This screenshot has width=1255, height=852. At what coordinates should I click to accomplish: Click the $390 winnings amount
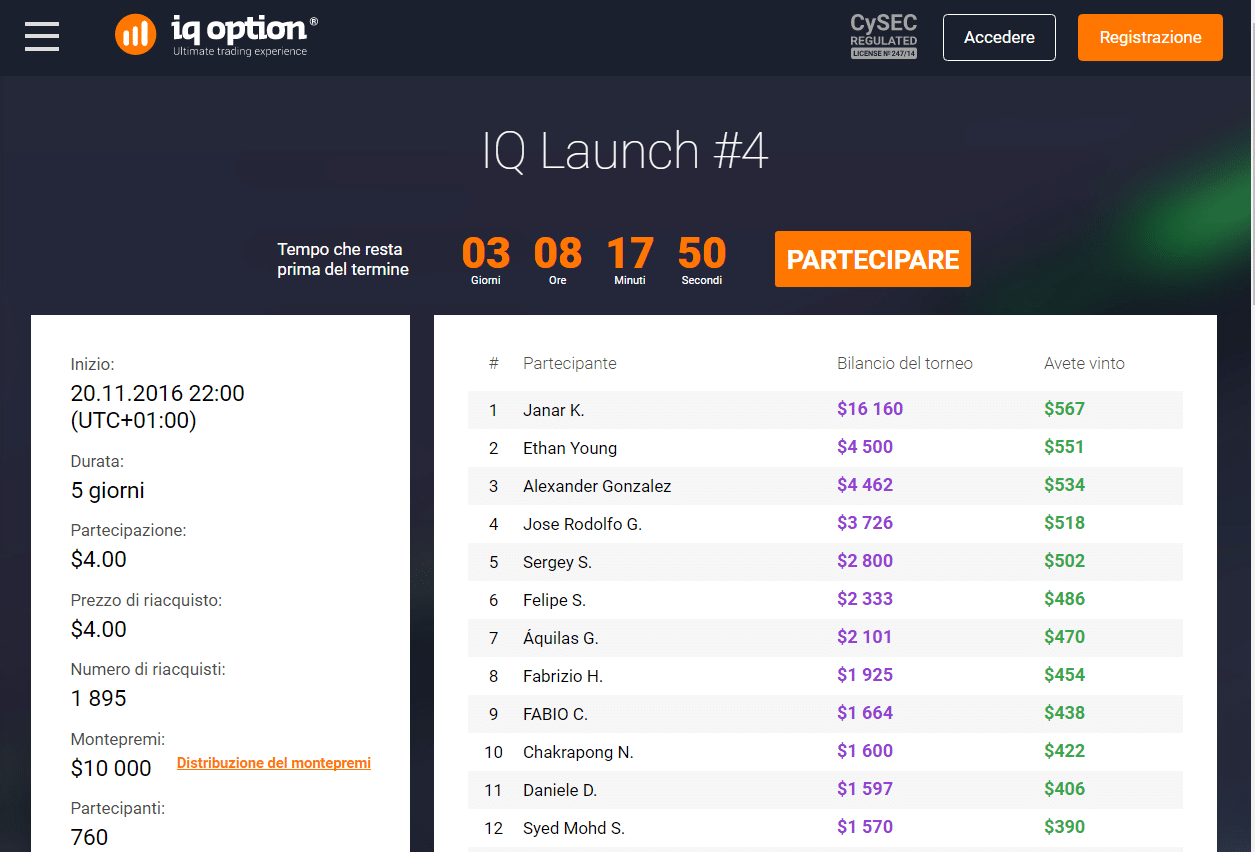pyautogui.click(x=1064, y=827)
